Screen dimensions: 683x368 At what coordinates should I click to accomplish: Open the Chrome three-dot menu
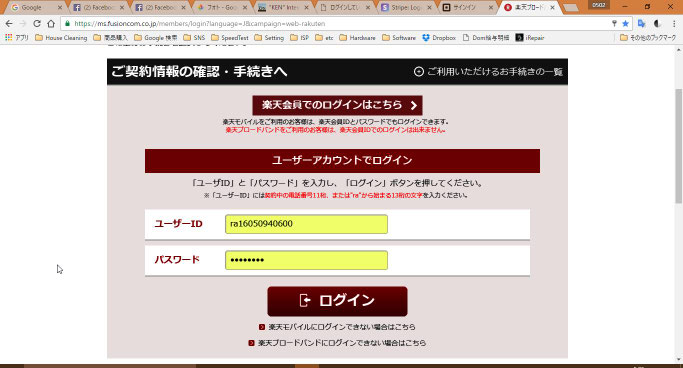pyautogui.click(x=674, y=24)
